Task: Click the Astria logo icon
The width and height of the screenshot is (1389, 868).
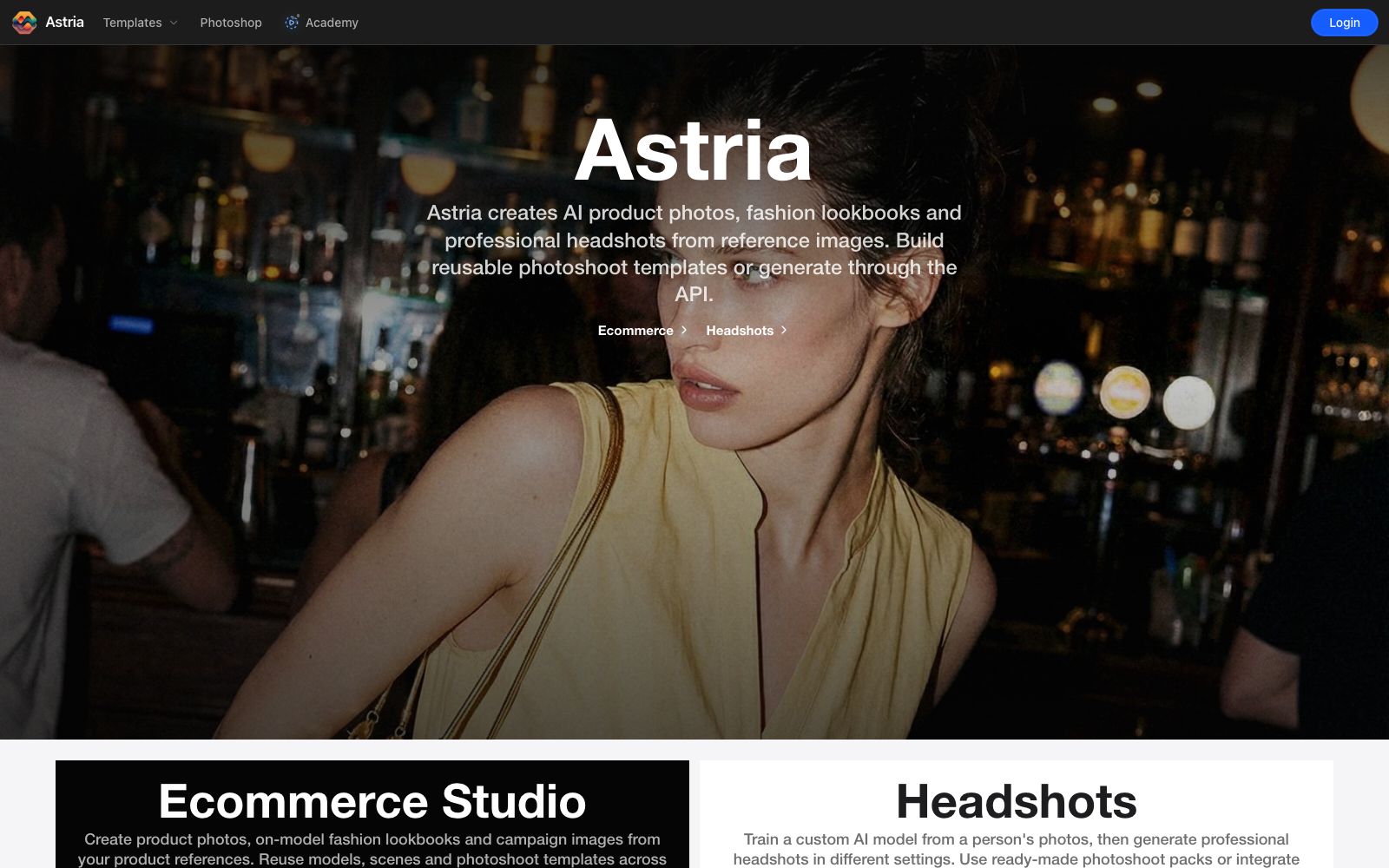Action: tap(24, 23)
